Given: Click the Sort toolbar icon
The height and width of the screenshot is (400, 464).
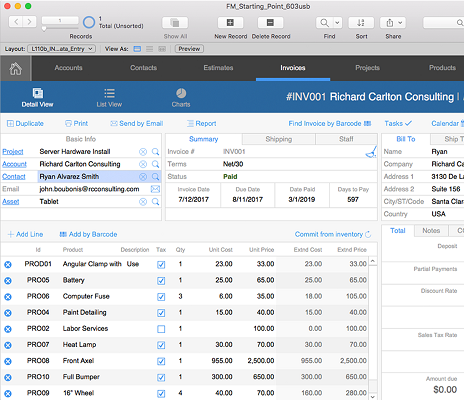Looking at the screenshot, I should coord(361,23).
